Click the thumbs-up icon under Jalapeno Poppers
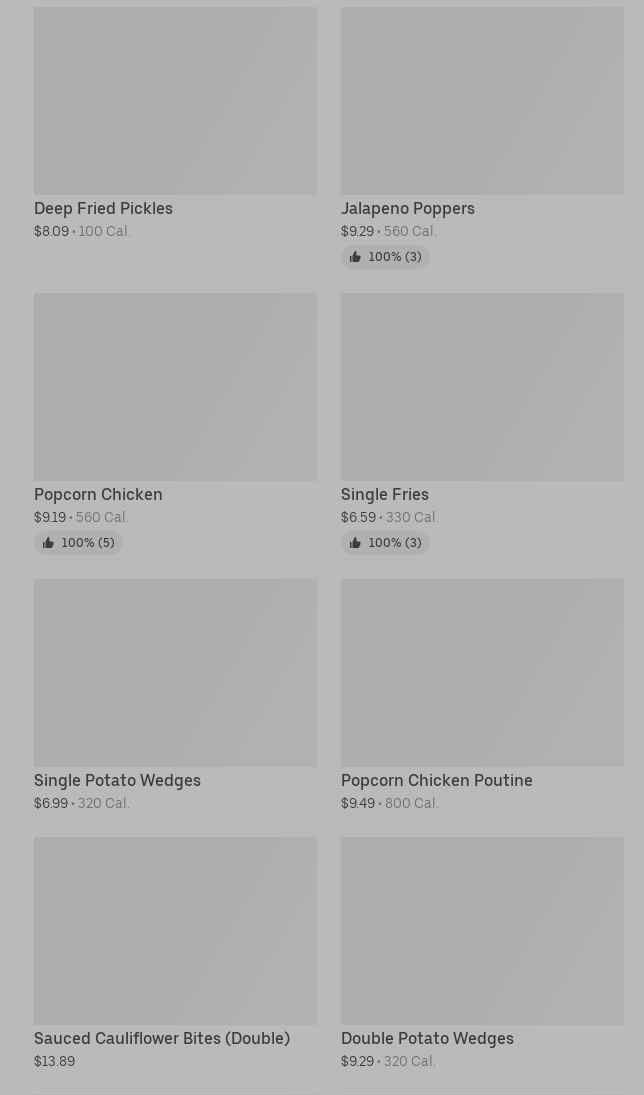Viewport: 644px width, 1095px height. (x=355, y=257)
